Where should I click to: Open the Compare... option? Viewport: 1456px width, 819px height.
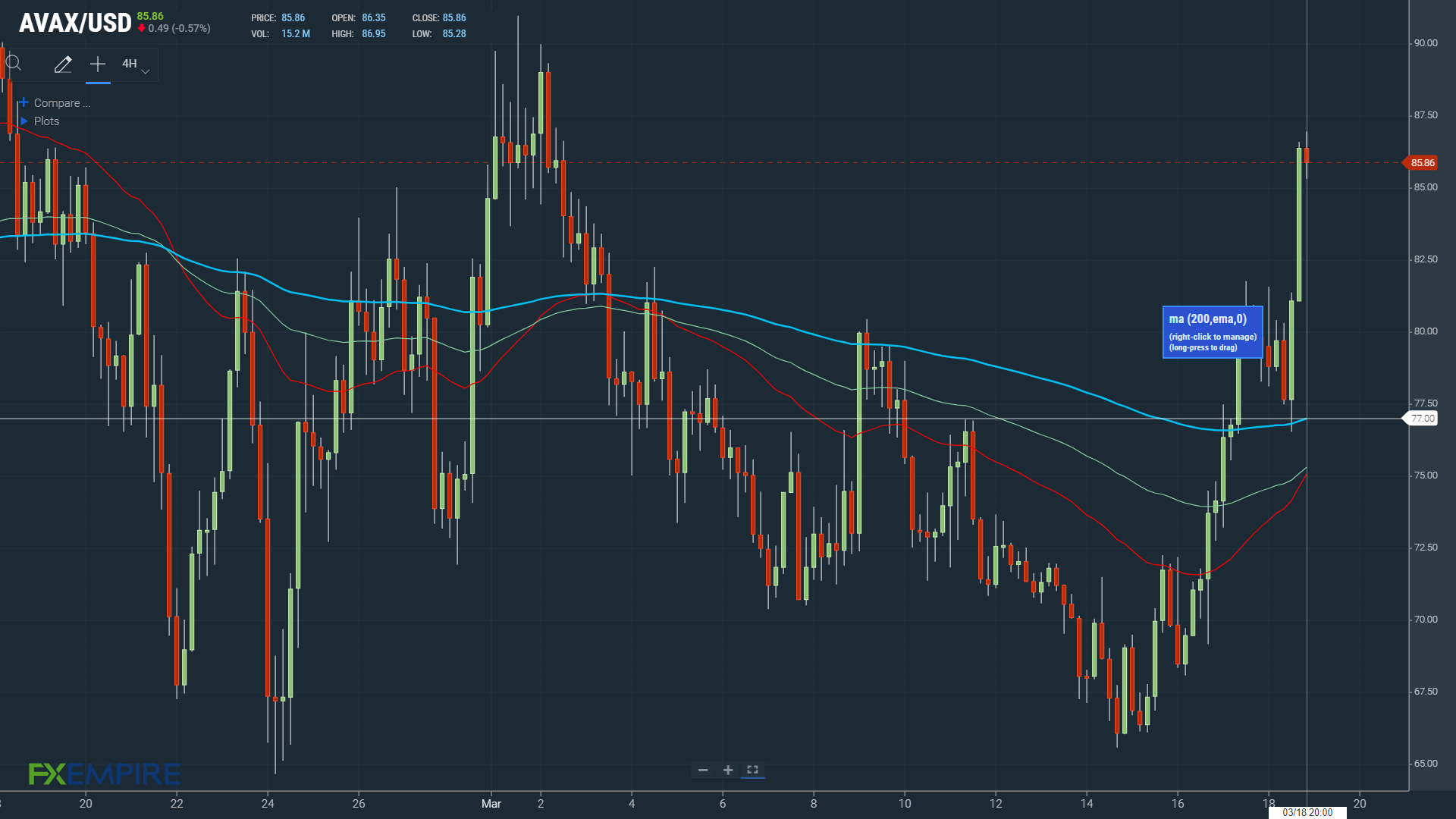pyautogui.click(x=62, y=103)
